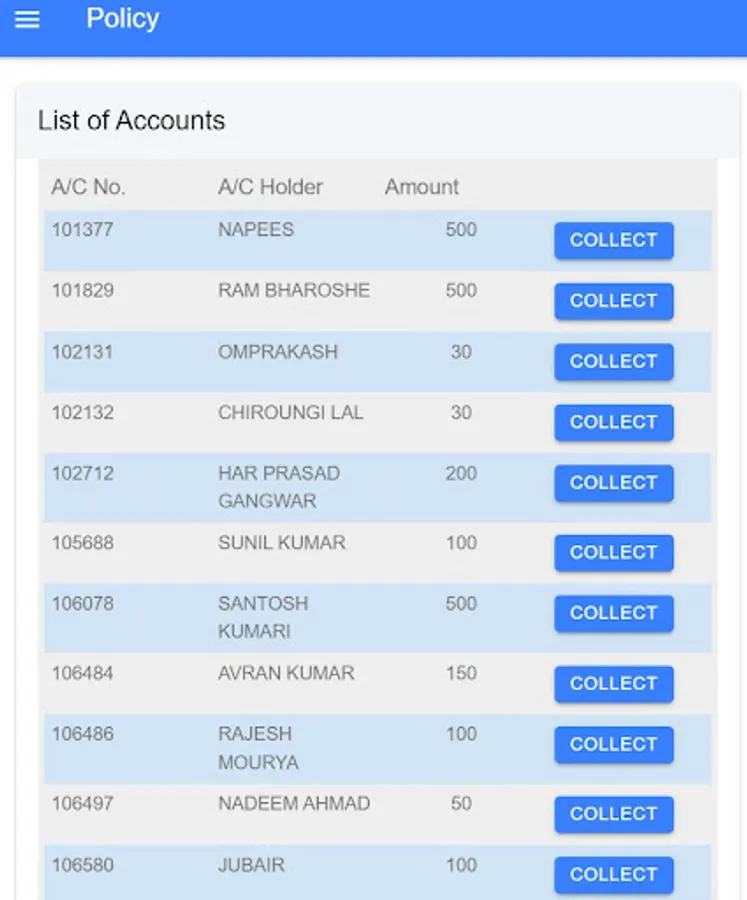Click the A/C Holder column header
This screenshot has height=900, width=747.
[x=270, y=187]
